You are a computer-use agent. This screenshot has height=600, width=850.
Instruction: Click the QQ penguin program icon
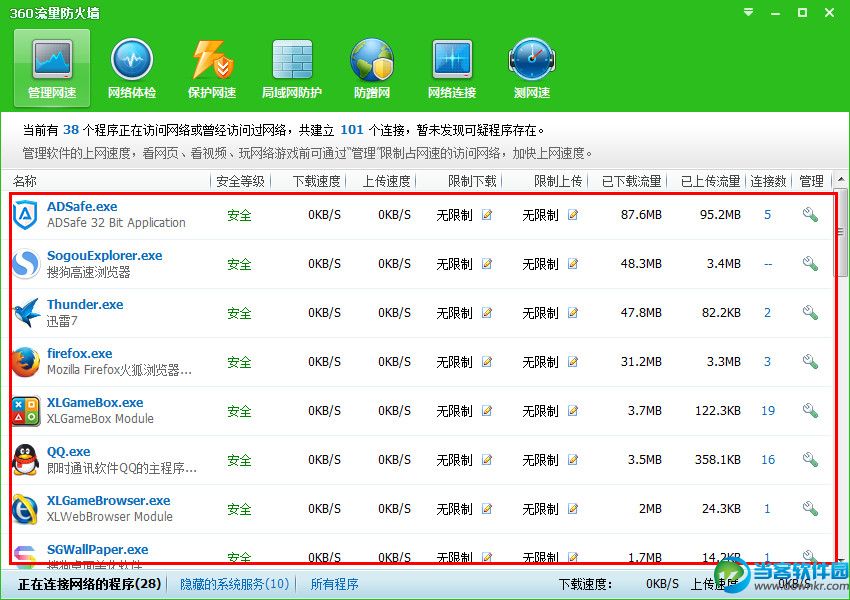coord(25,460)
